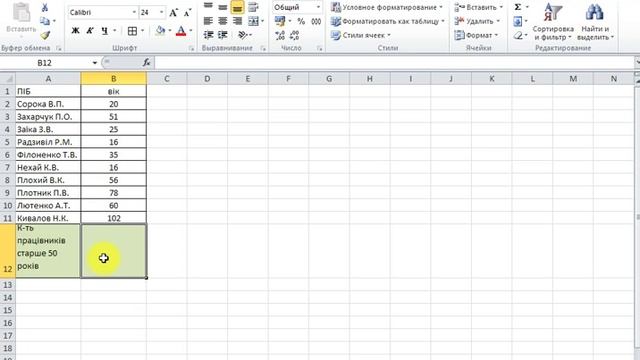Click the fill color paint bucket
The width and height of the screenshot is (640, 360).
pos(160,31)
